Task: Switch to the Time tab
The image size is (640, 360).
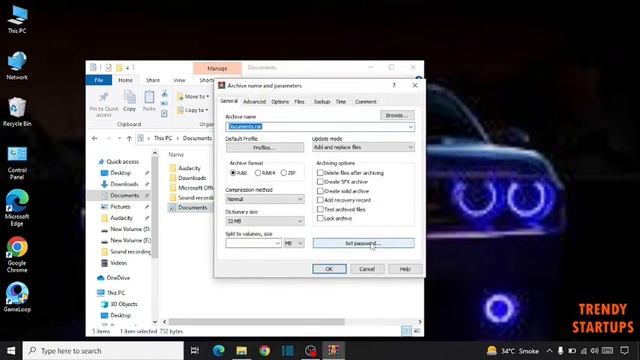Action: [341, 102]
